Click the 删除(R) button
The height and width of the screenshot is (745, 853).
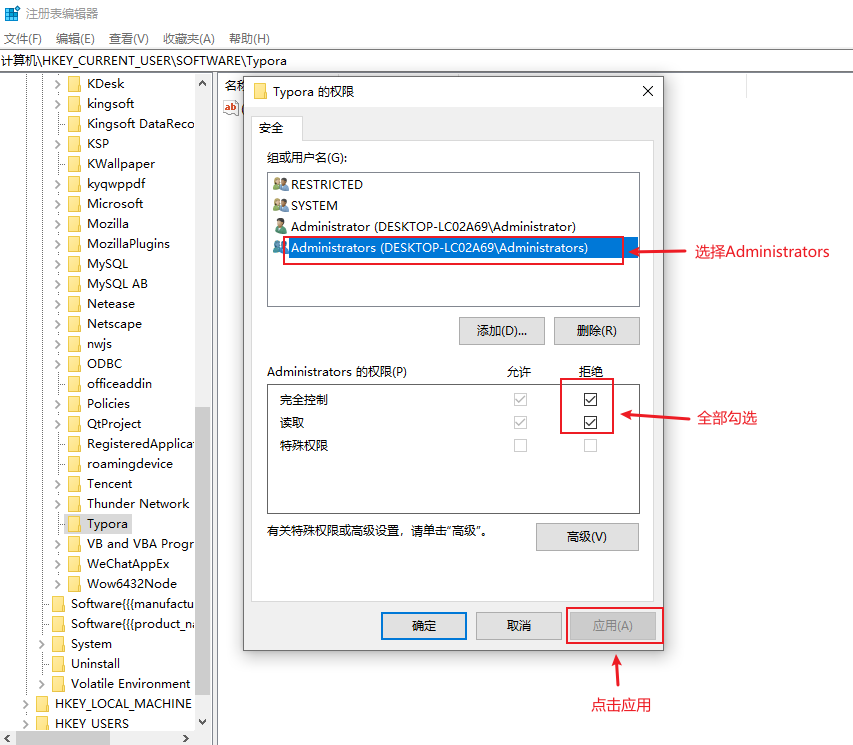(x=597, y=331)
